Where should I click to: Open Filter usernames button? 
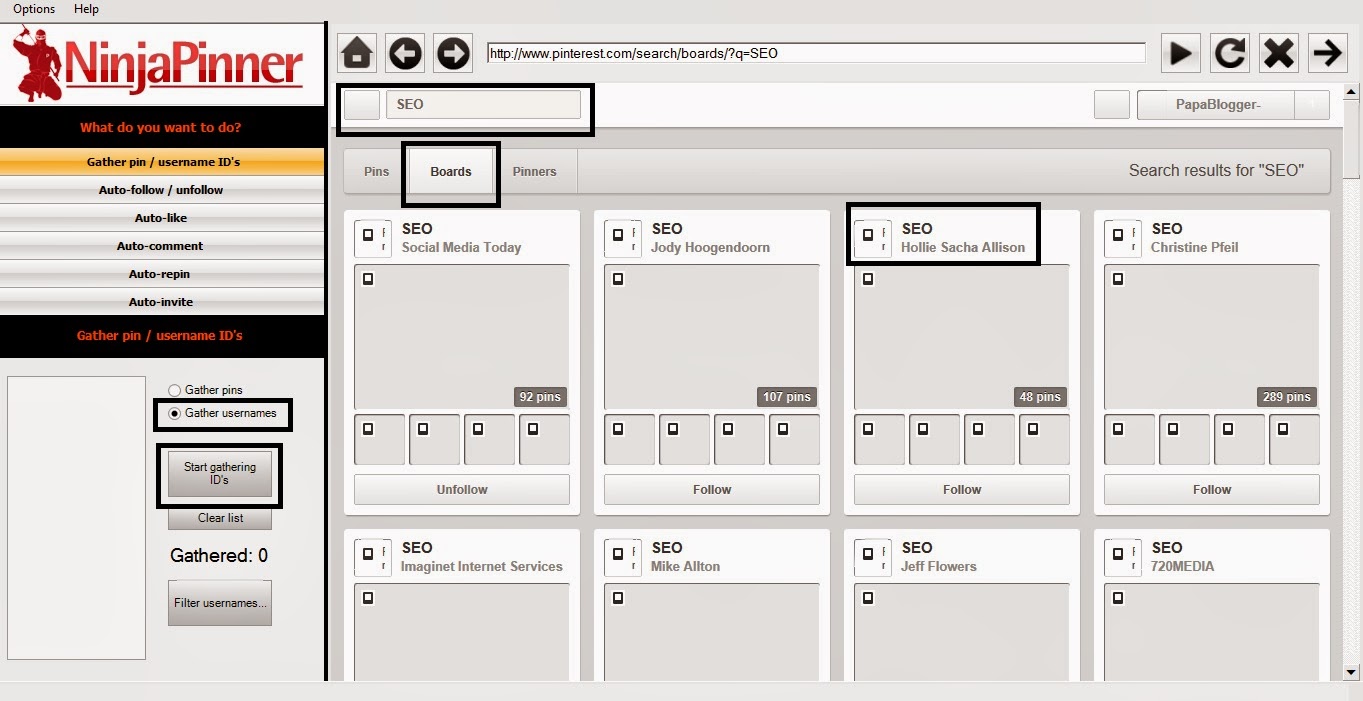220,603
